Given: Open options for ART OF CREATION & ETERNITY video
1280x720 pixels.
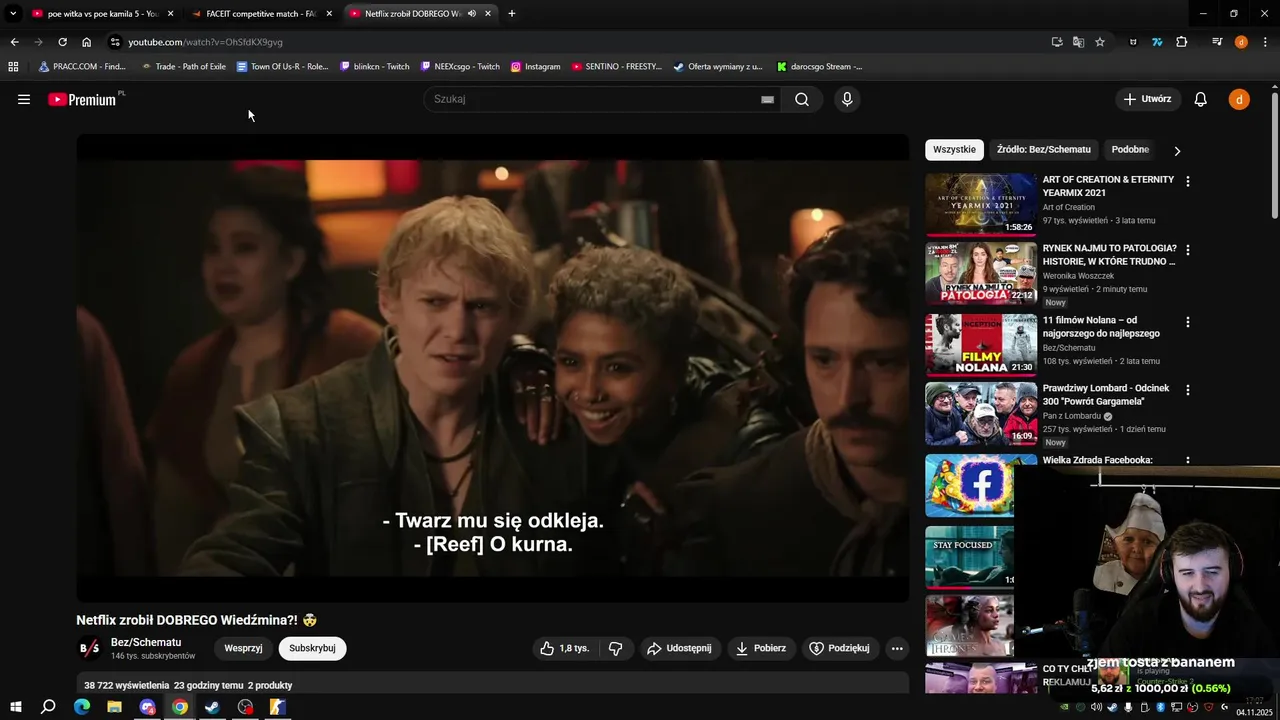Looking at the screenshot, I should pyautogui.click(x=1188, y=182).
